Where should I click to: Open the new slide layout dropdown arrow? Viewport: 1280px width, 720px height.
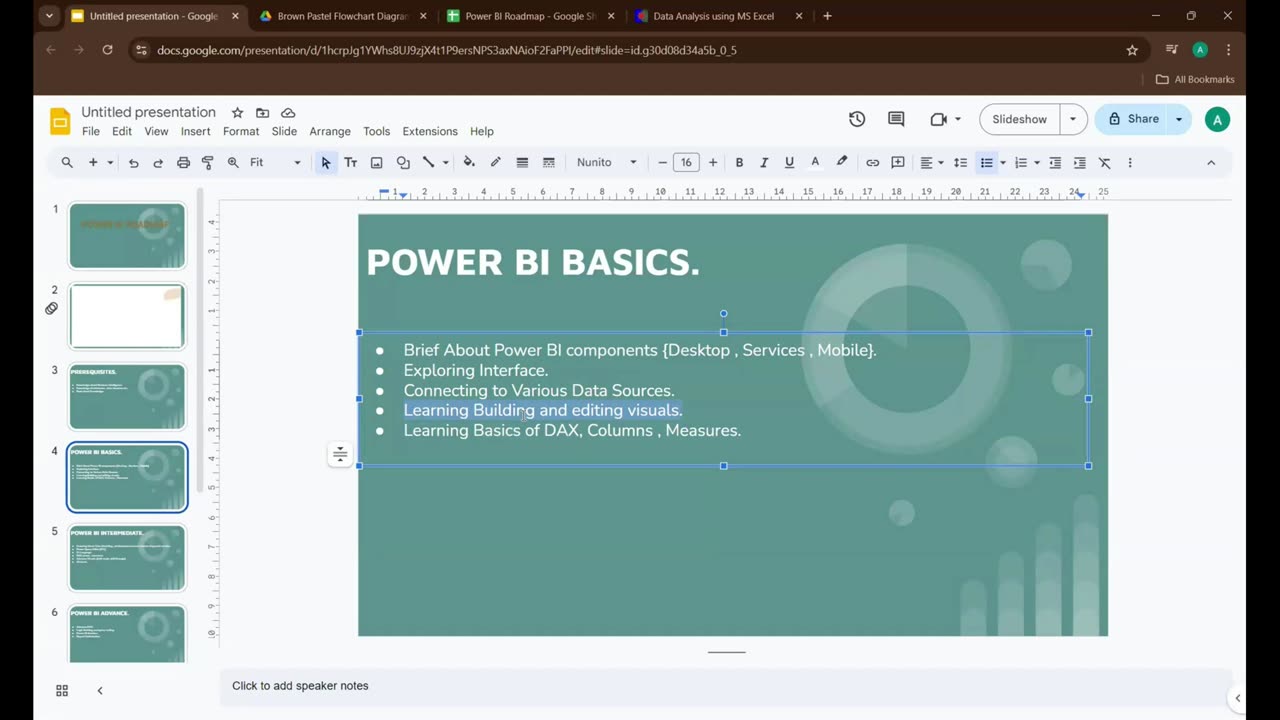[110, 162]
